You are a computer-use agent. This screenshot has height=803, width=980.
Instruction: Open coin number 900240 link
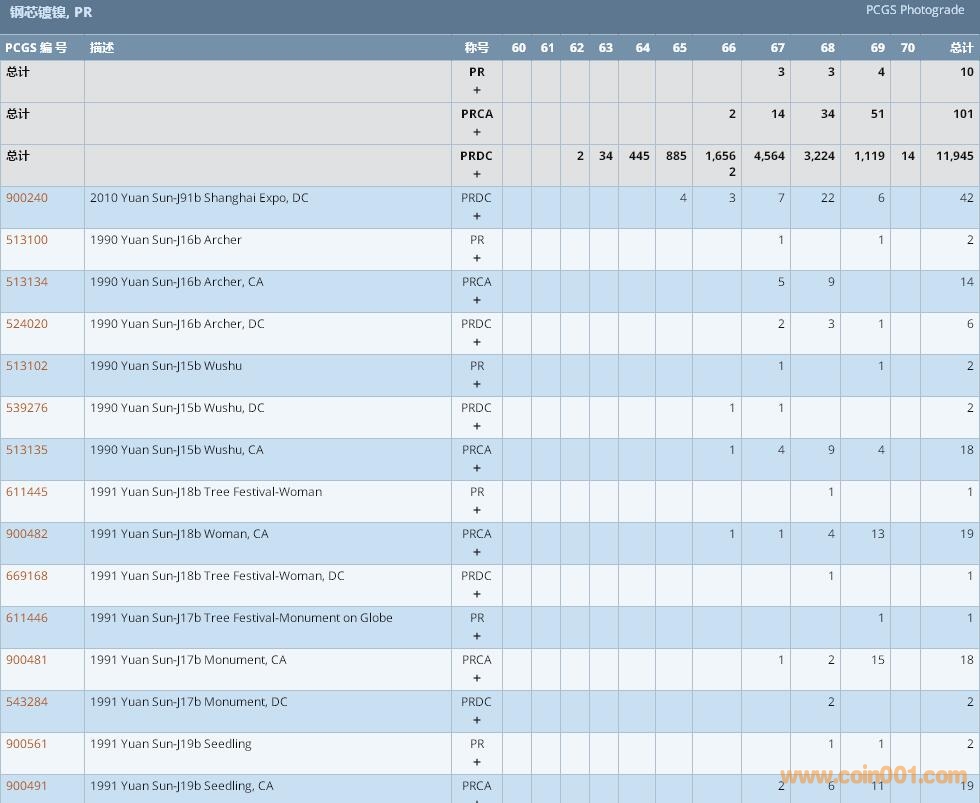click(x=27, y=198)
